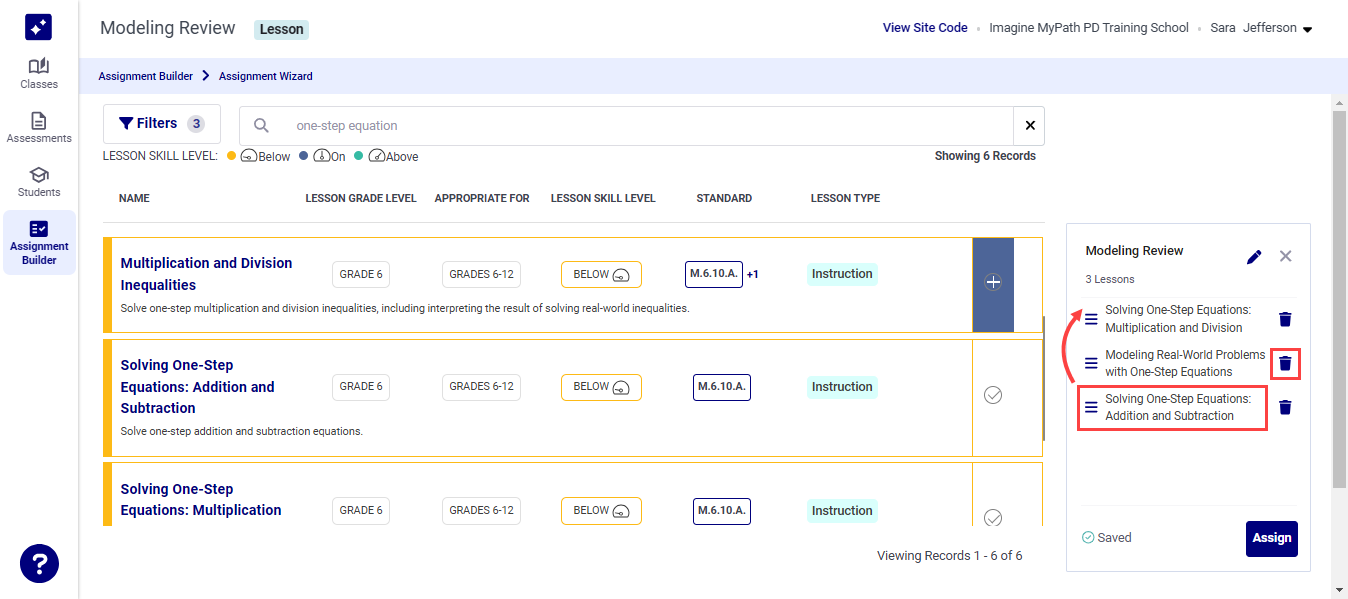Grab the drag handle for Addition and Subtraction lesson
The image size is (1348, 599).
pos(1091,407)
